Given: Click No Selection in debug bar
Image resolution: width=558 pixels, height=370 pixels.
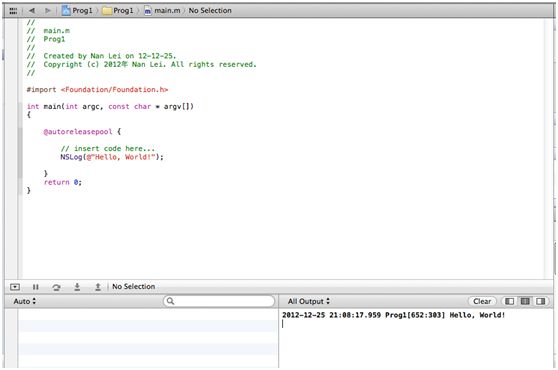Looking at the screenshot, I should (133, 286).
